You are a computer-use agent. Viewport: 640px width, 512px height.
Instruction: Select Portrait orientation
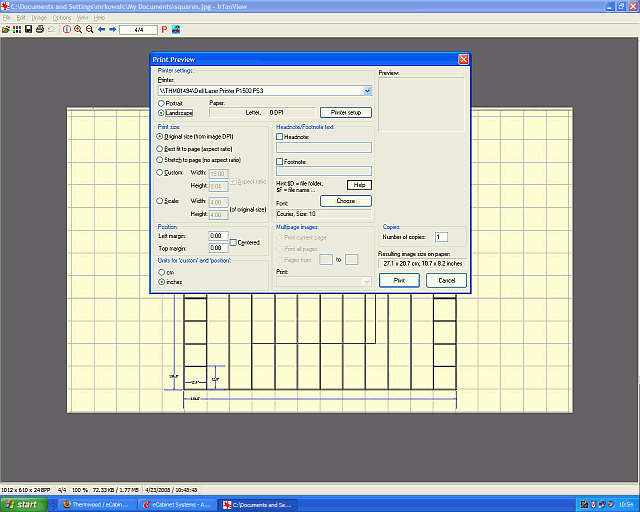click(x=161, y=103)
